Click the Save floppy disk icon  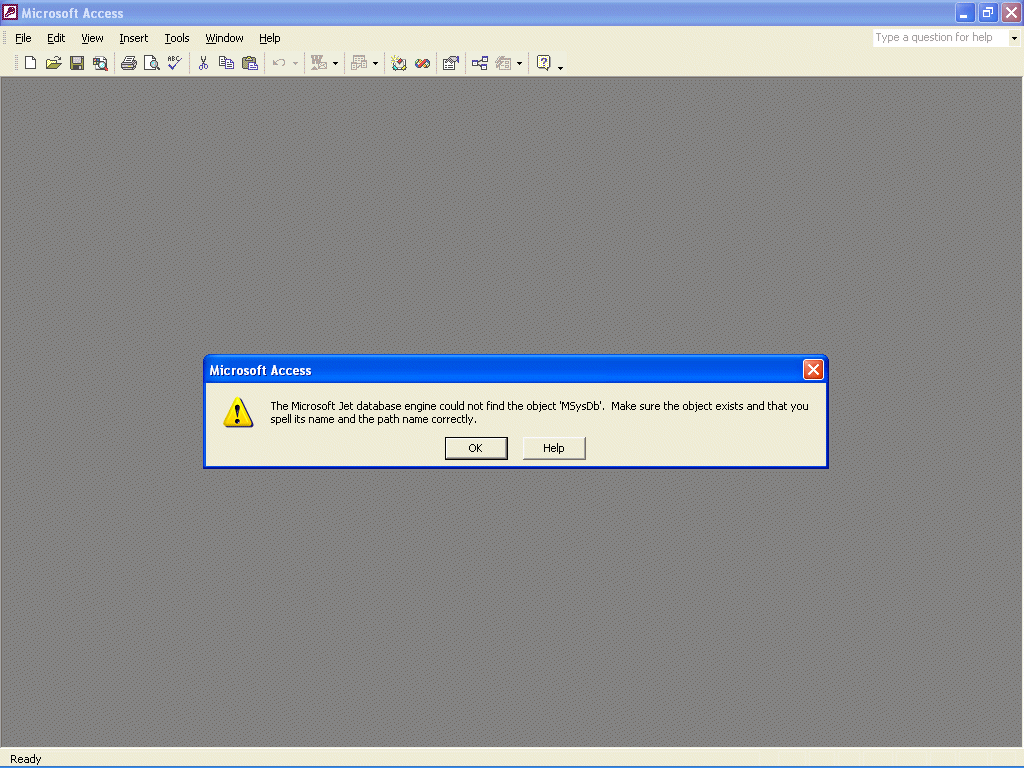point(77,63)
